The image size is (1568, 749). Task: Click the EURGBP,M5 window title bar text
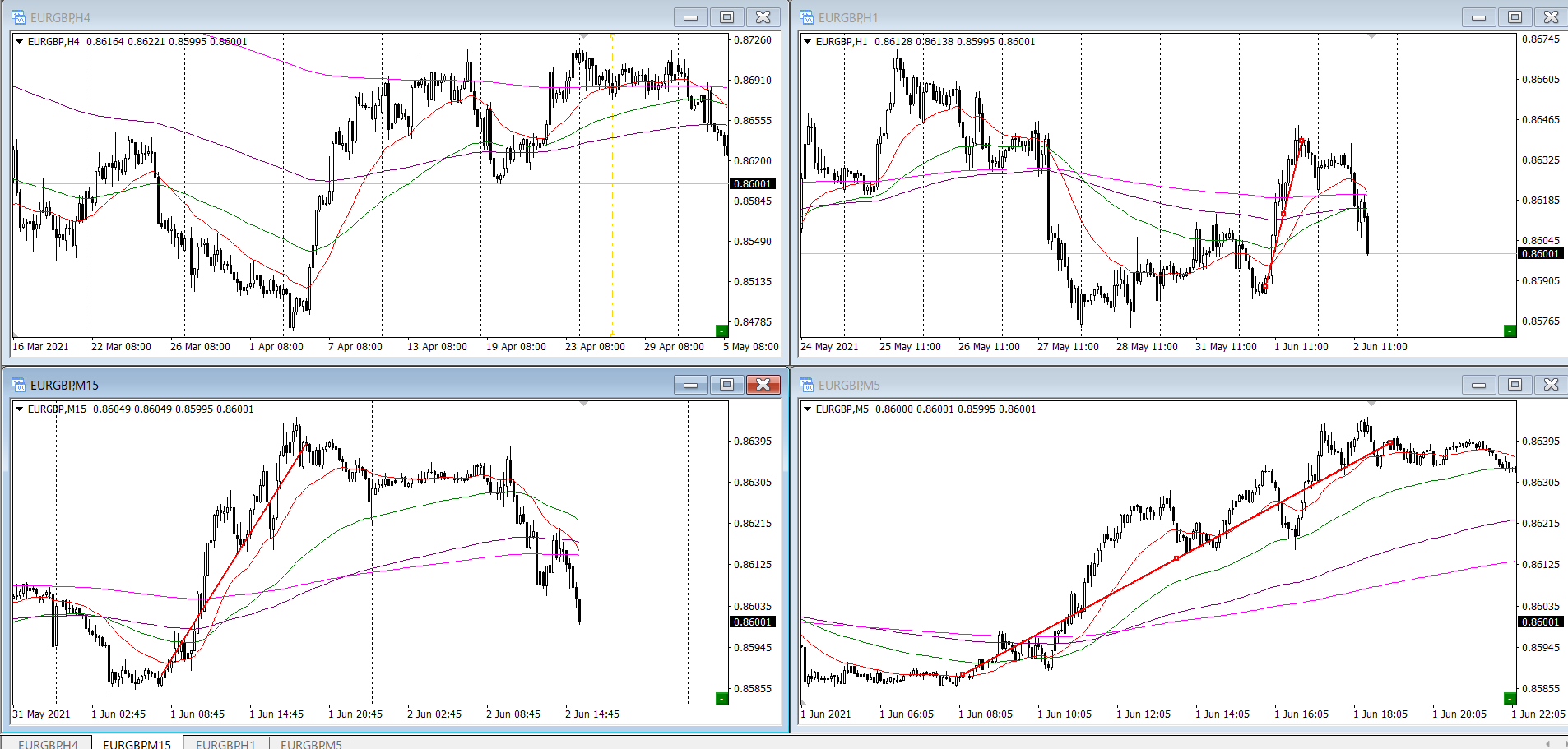[849, 385]
